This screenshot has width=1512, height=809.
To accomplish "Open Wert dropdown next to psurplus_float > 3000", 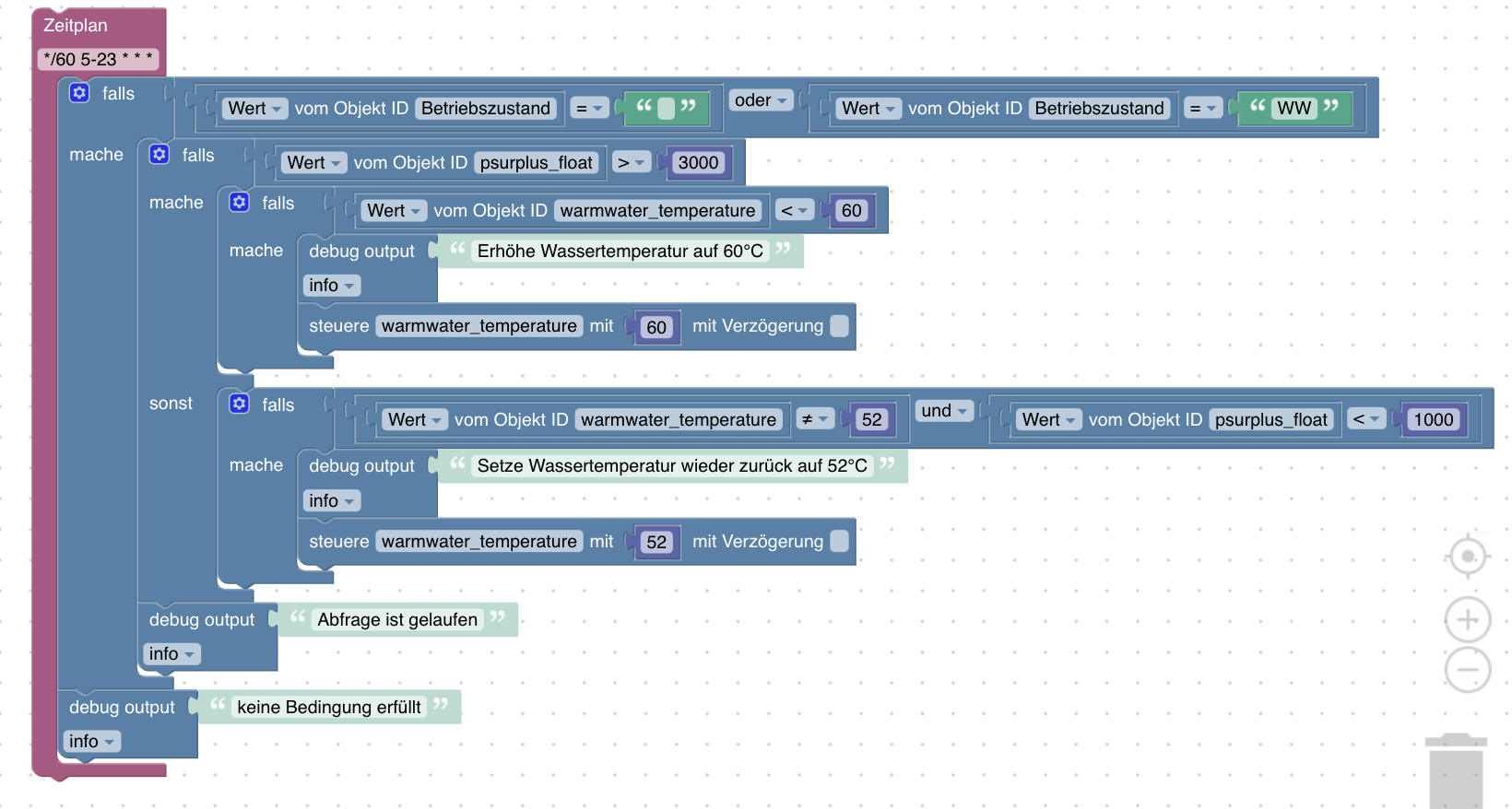I will click(314, 163).
